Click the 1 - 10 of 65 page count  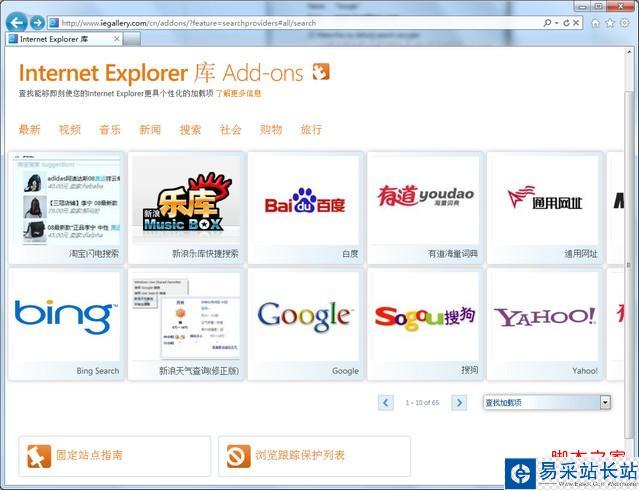(x=422, y=403)
